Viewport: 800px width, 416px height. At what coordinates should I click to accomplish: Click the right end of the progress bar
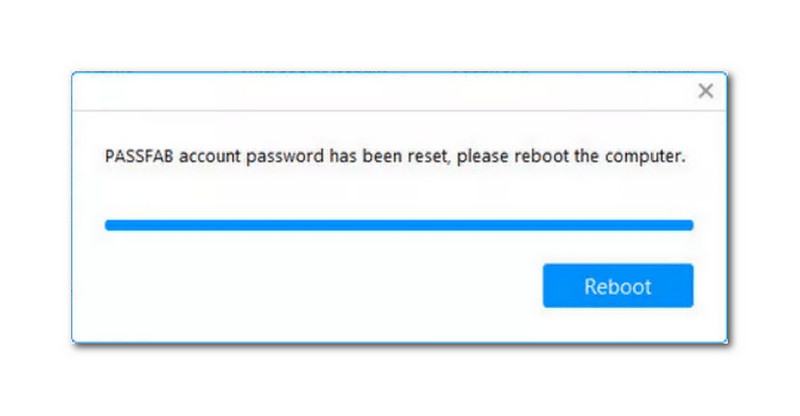pyautogui.click(x=686, y=226)
